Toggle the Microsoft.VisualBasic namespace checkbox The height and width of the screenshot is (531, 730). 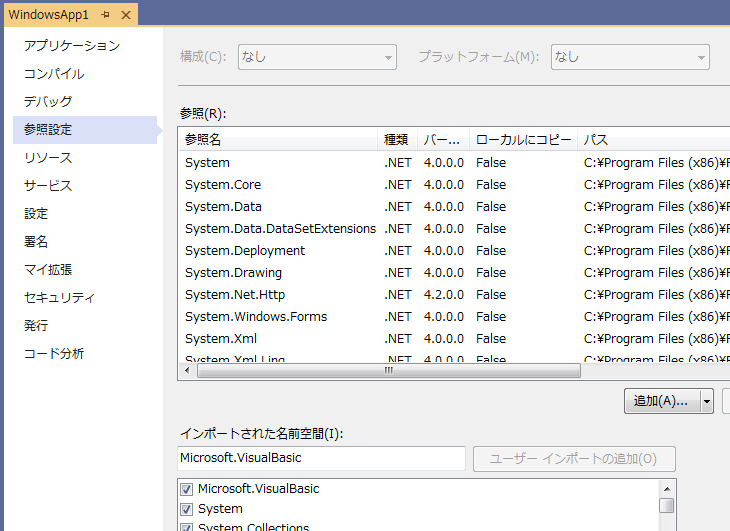tap(186, 489)
